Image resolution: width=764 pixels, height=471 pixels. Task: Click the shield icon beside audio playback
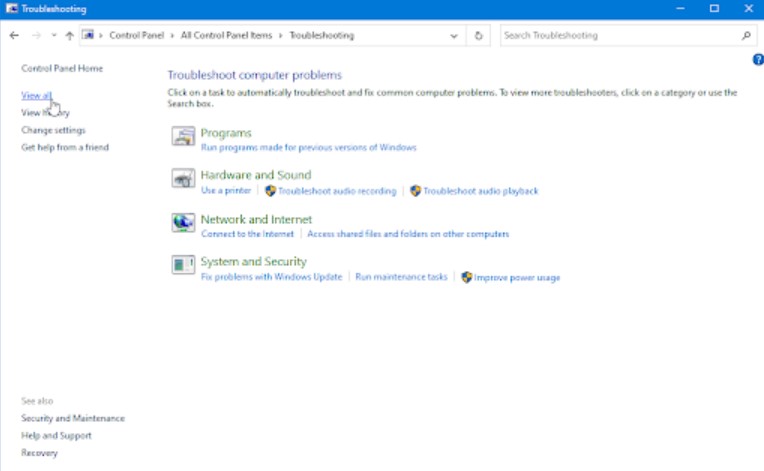pos(415,191)
